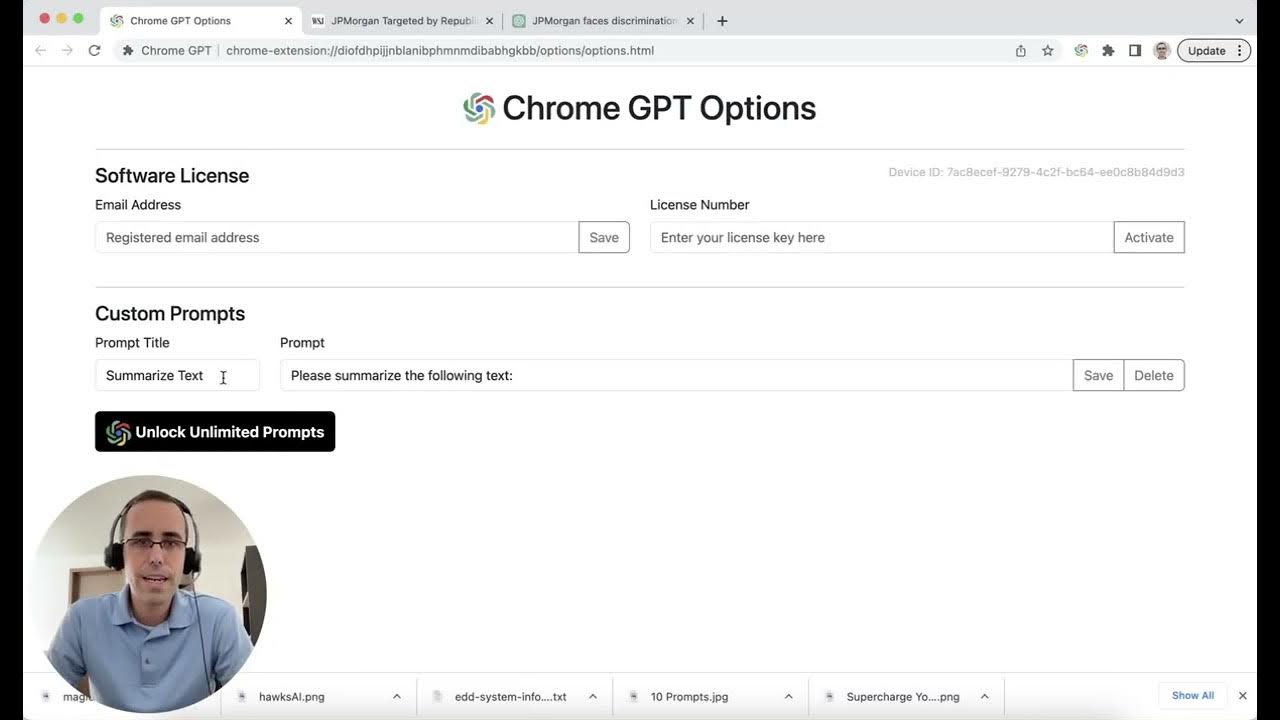Close the Chrome GPT Options tab
The image size is (1280, 720).
pos(288,20)
